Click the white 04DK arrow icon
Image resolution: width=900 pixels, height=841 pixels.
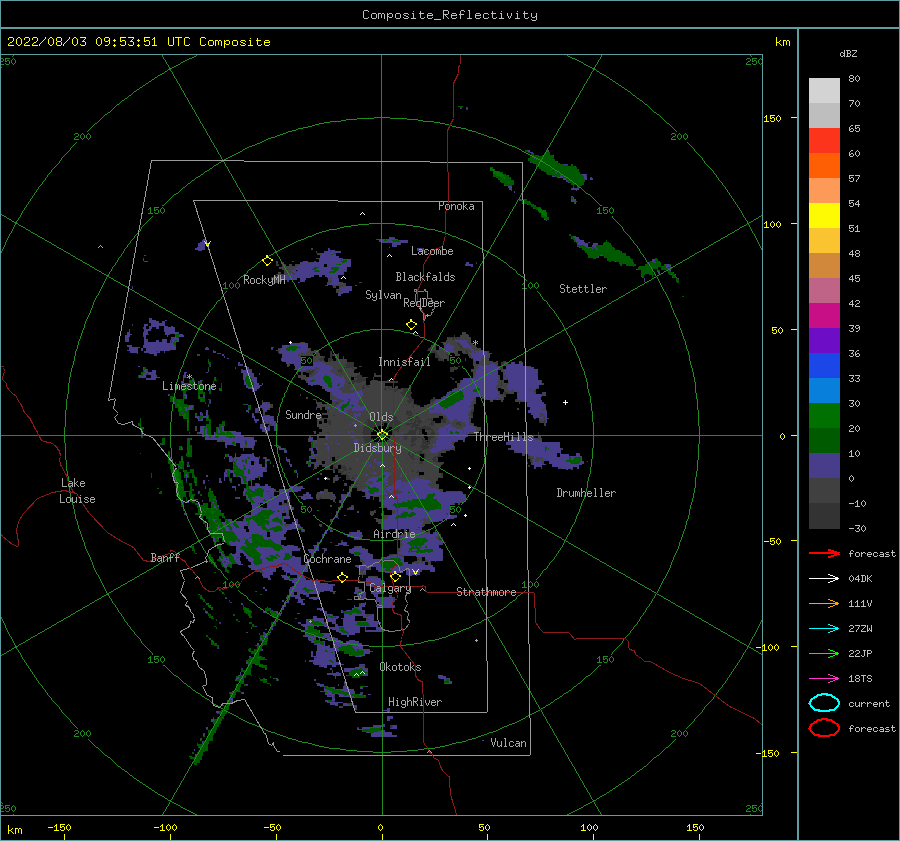824,579
